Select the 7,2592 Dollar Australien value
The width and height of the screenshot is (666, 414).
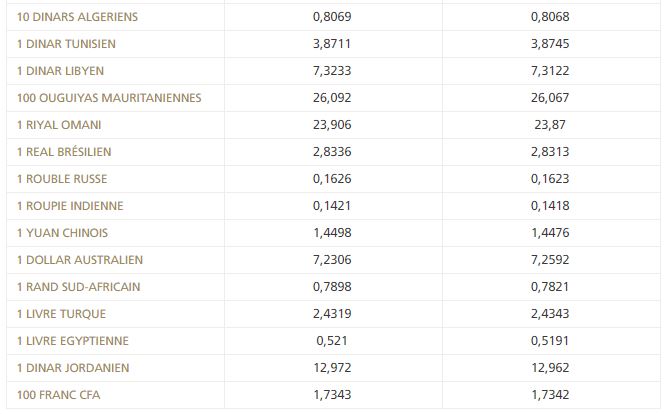click(553, 260)
